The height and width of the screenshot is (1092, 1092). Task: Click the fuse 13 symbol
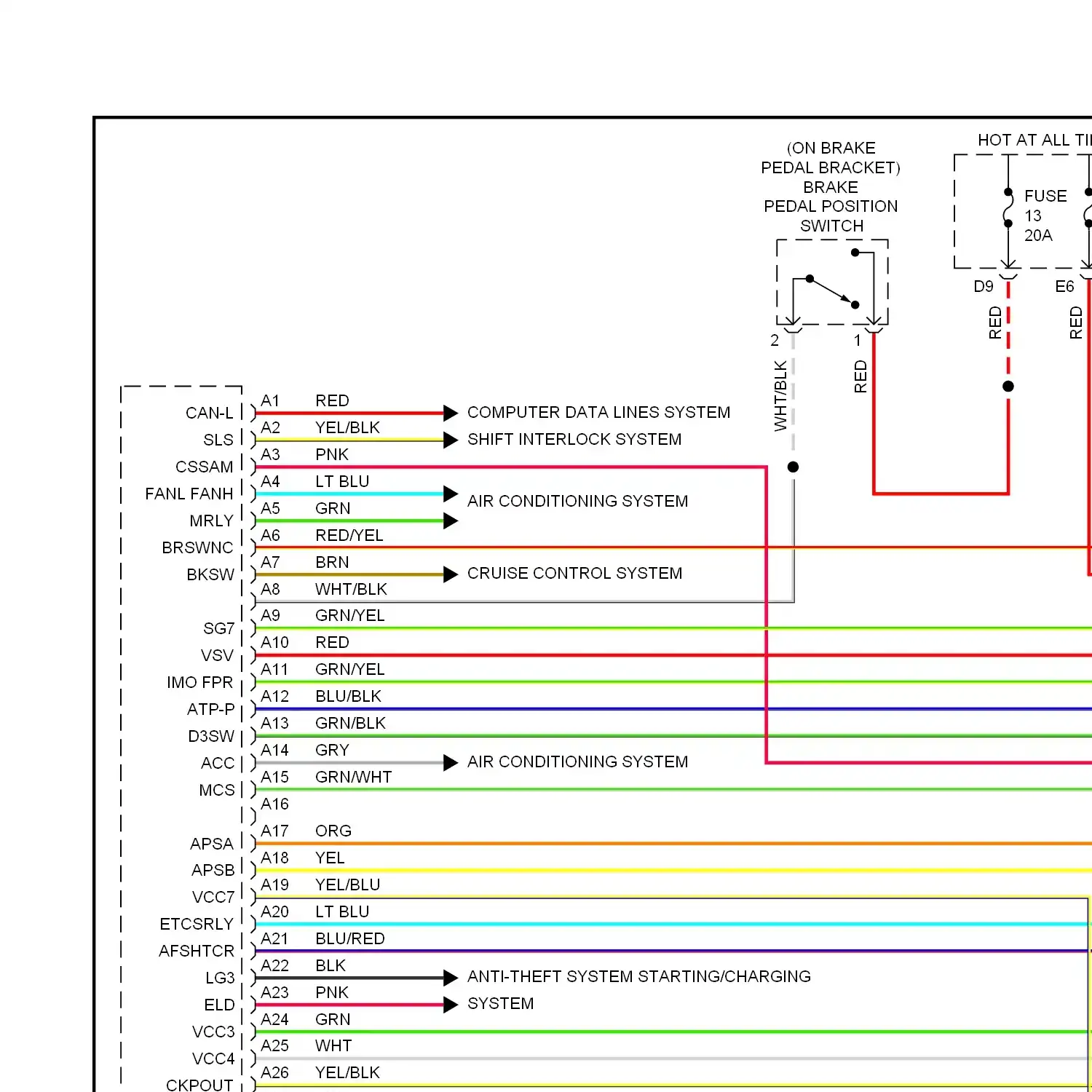pyautogui.click(x=1008, y=209)
